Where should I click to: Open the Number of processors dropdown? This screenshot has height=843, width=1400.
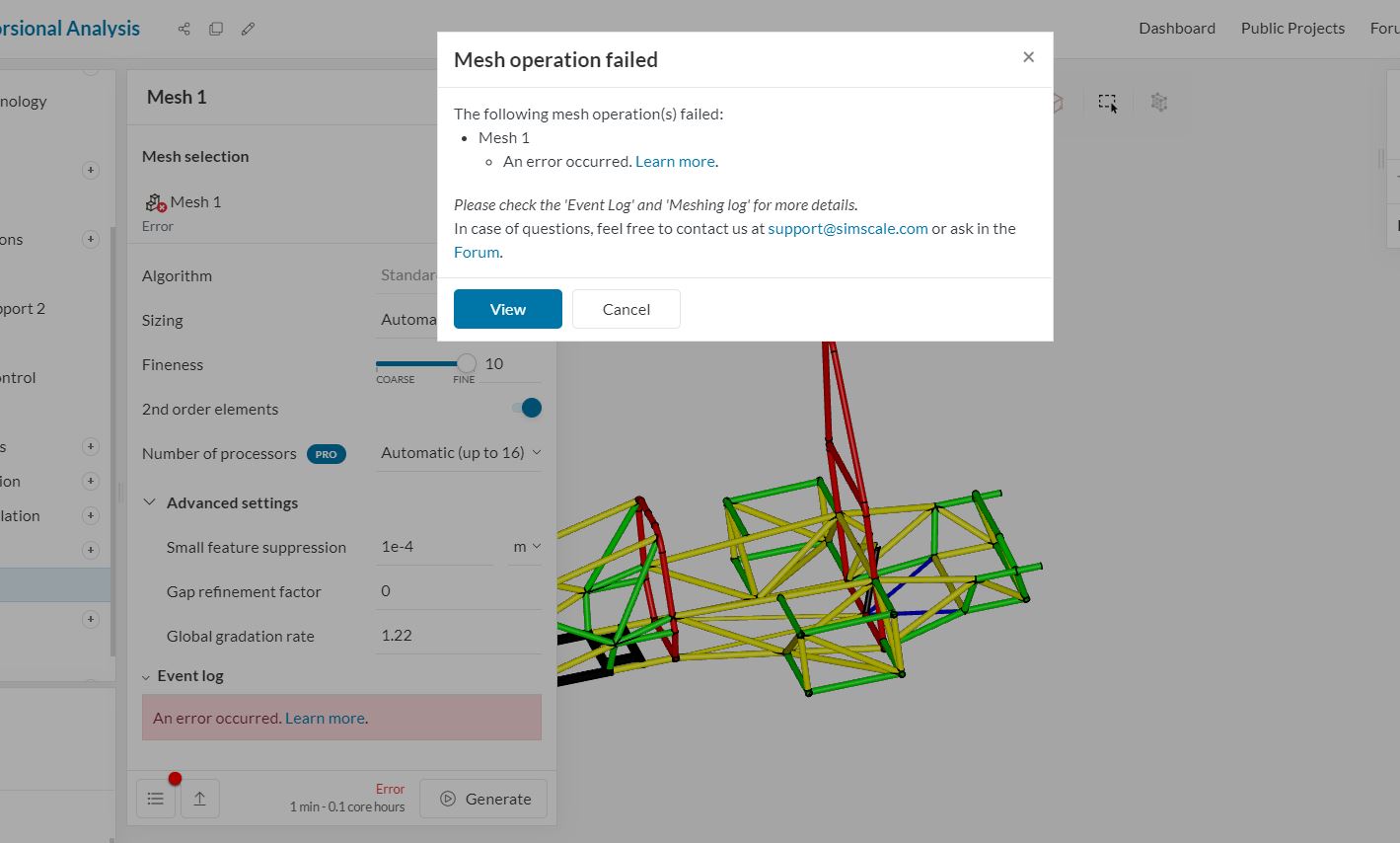point(460,453)
